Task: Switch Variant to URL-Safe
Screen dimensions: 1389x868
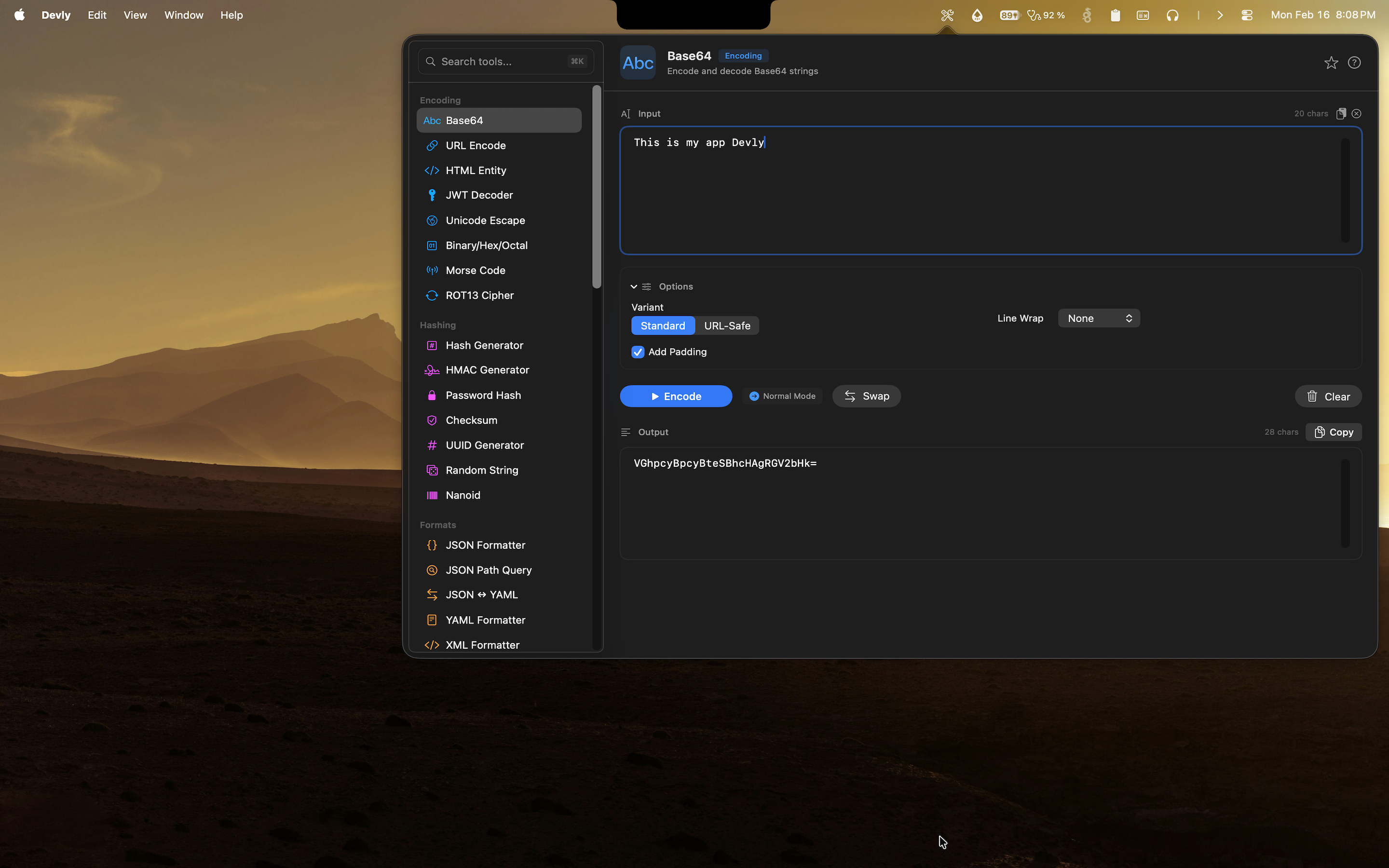Action: coord(727,325)
